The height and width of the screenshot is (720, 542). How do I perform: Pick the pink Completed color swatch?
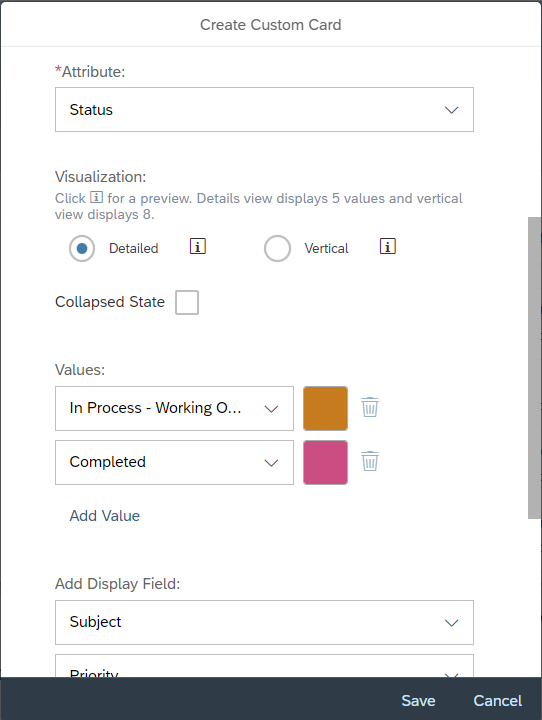click(x=325, y=462)
